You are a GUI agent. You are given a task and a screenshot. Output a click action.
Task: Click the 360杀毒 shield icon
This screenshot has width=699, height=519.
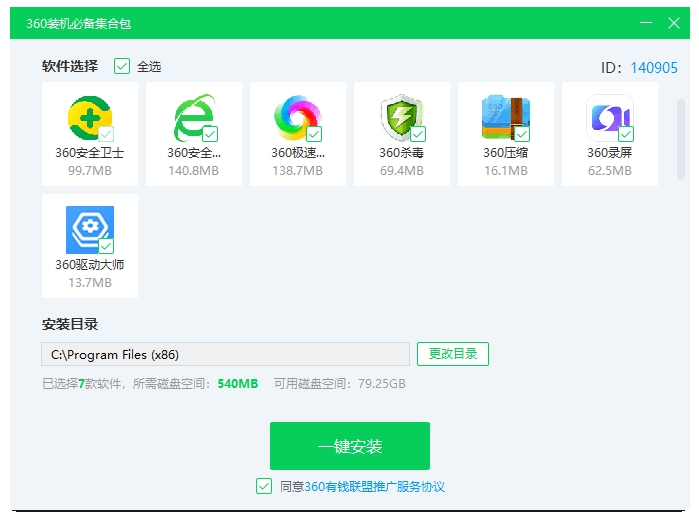(x=402, y=118)
